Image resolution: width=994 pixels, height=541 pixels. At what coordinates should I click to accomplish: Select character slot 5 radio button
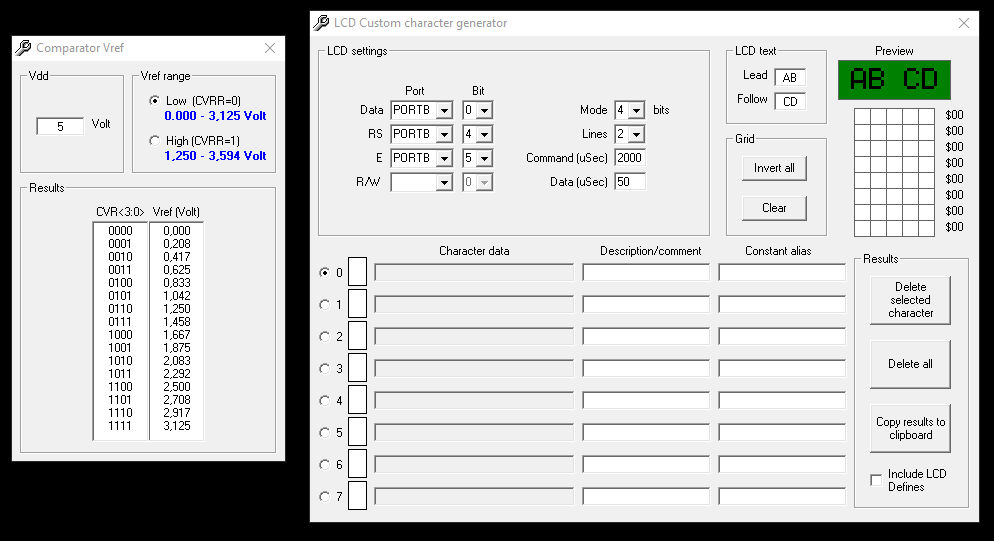(325, 433)
